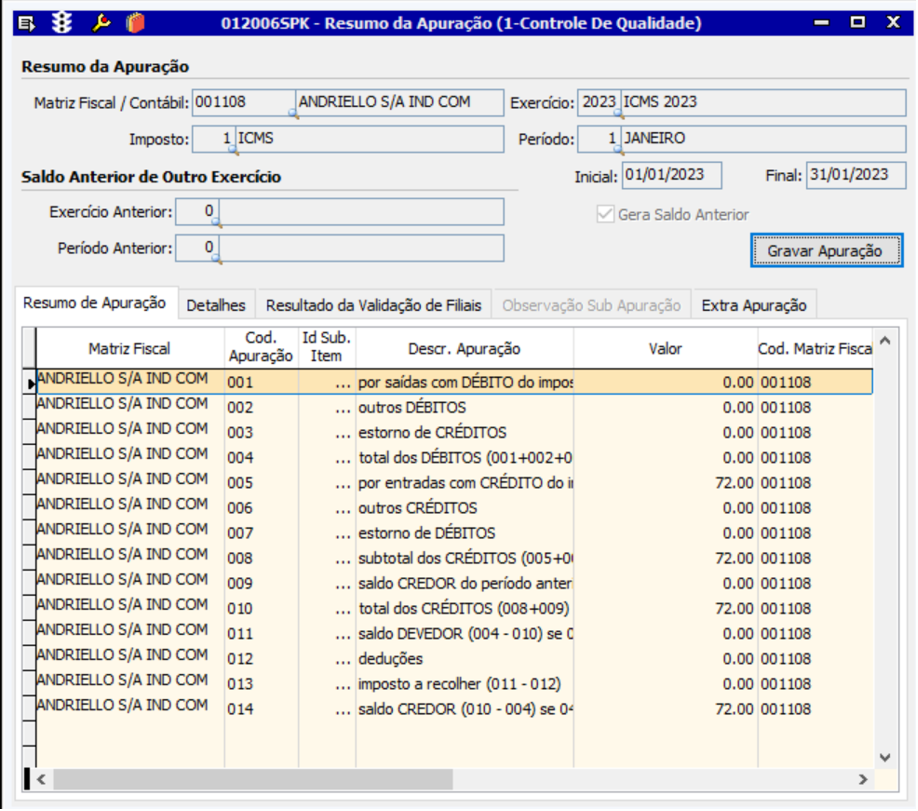Select row 008 subtotal dos CRÉDITOS
The height and width of the screenshot is (811, 918).
[x=454, y=558]
